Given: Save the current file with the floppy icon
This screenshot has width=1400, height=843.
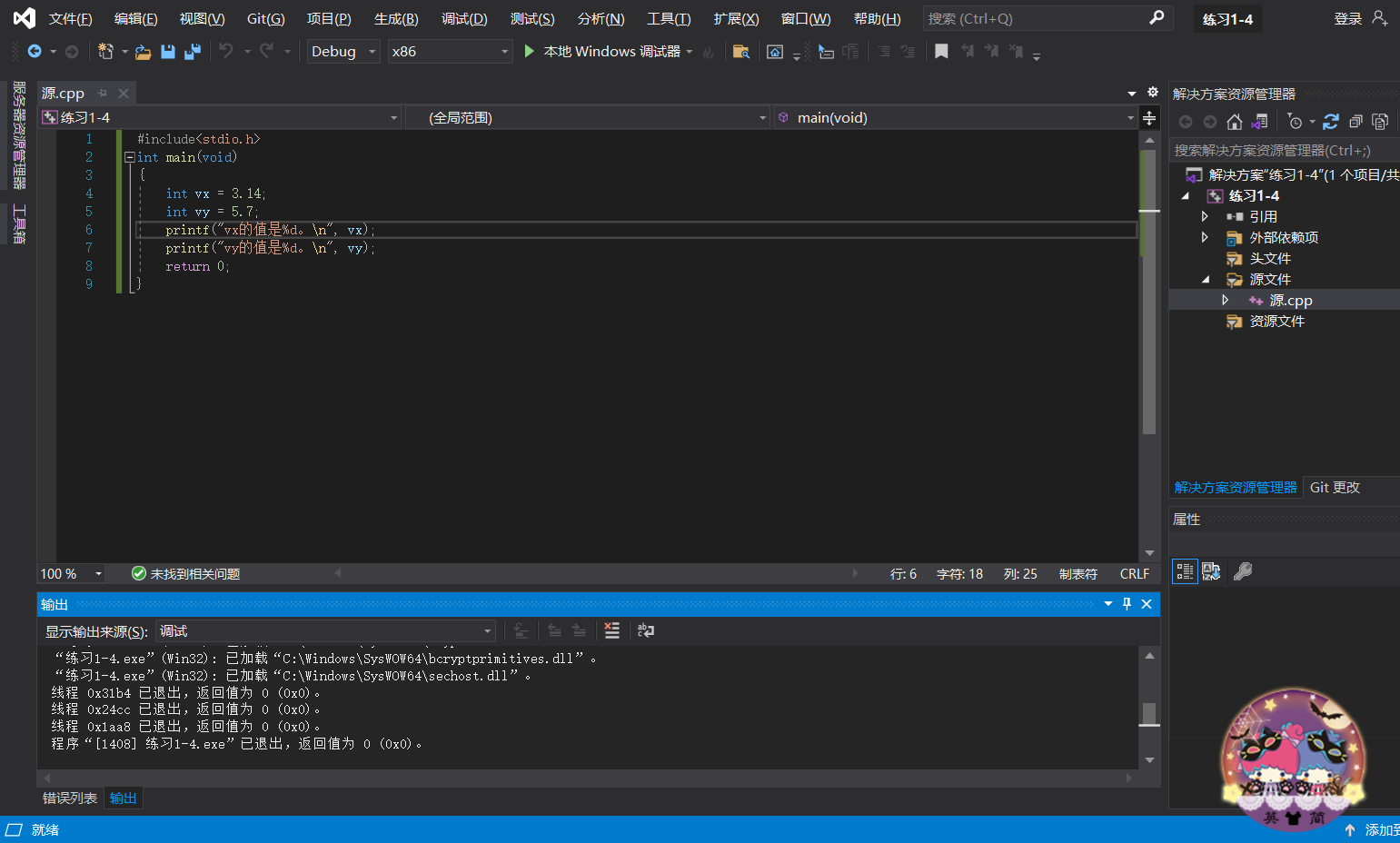Looking at the screenshot, I should (168, 52).
